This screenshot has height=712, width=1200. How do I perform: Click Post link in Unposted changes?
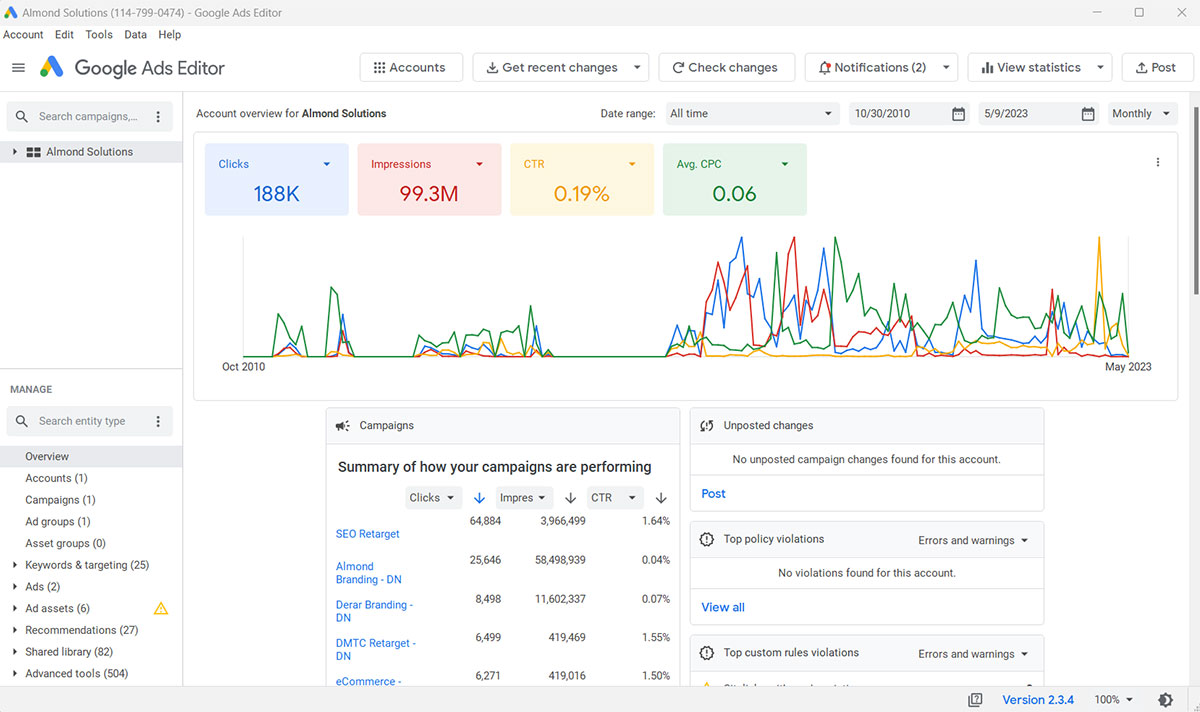coord(713,494)
